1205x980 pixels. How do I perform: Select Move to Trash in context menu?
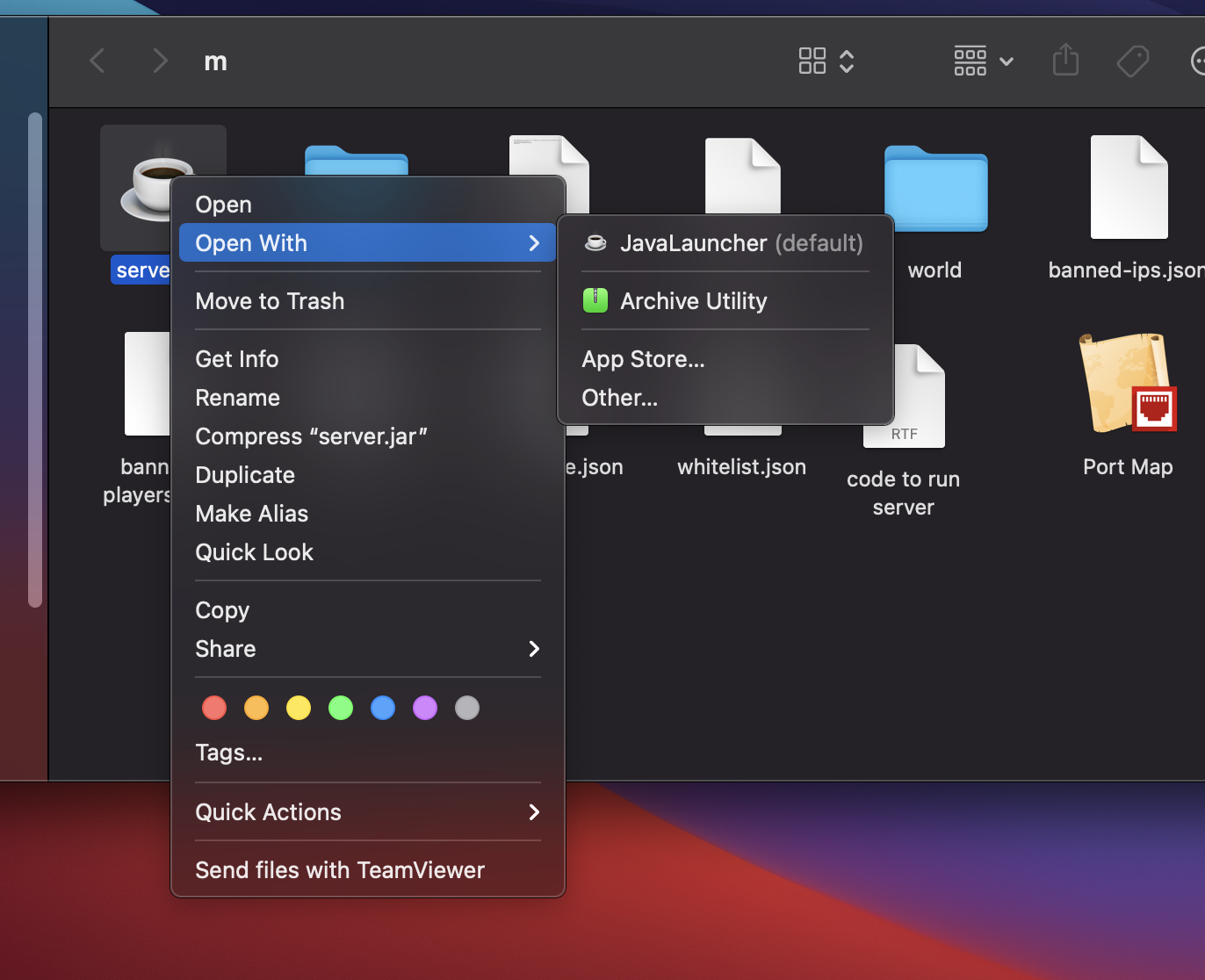[x=270, y=301]
